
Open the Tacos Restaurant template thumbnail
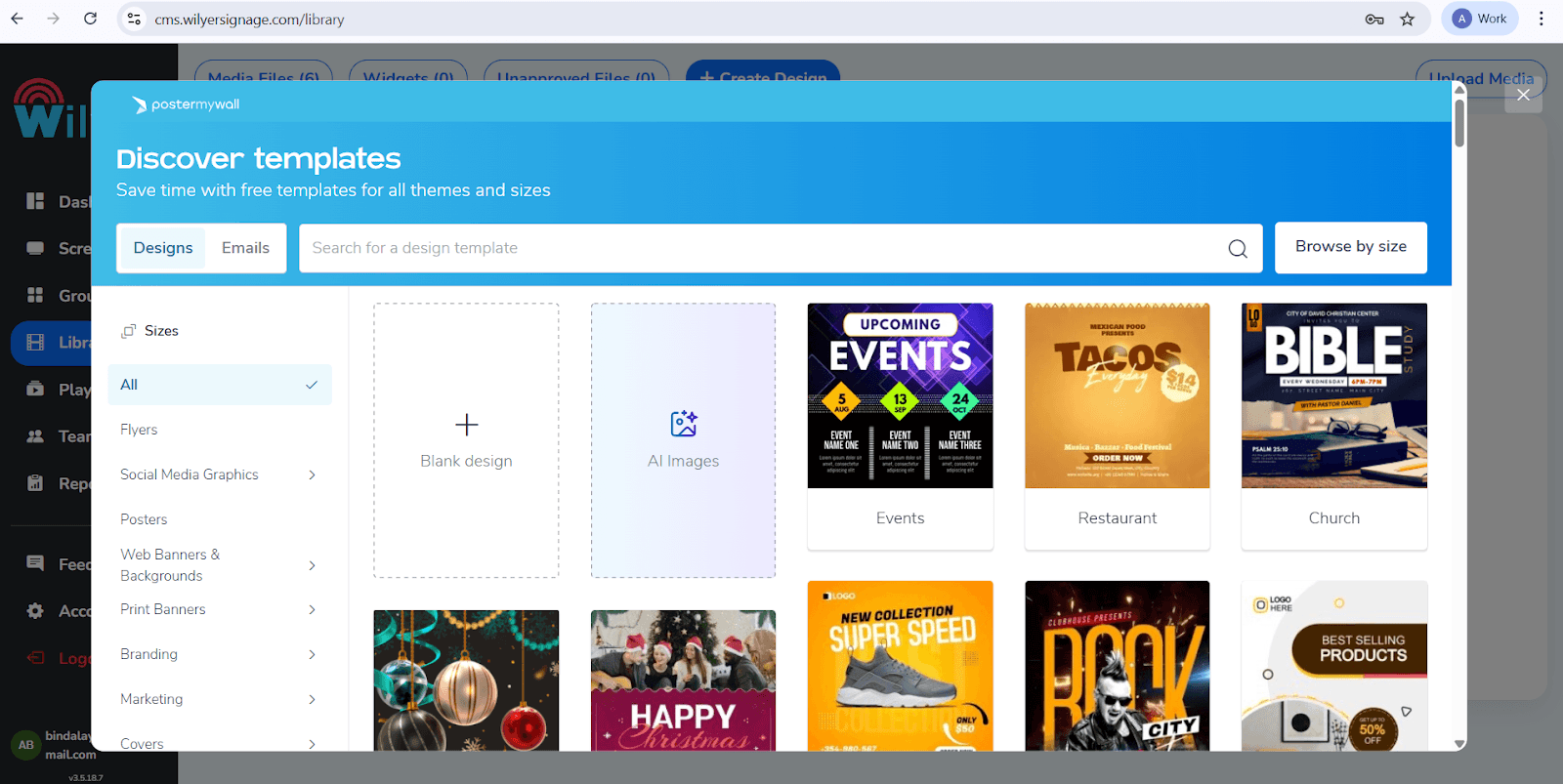pos(1118,395)
